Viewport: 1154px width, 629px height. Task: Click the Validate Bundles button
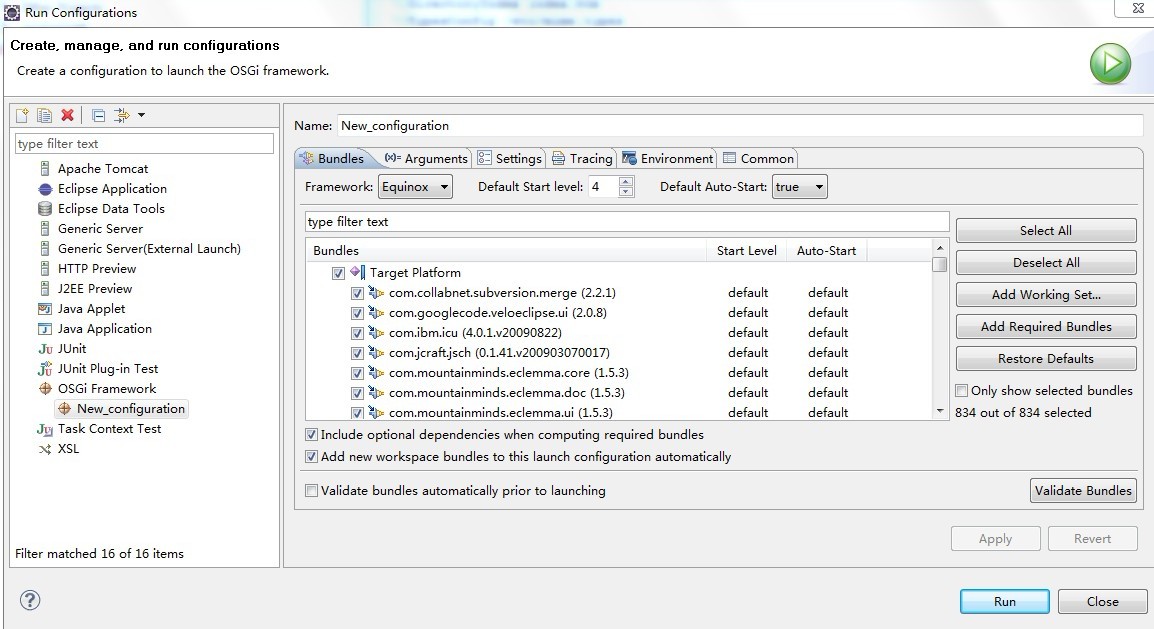[1083, 491]
